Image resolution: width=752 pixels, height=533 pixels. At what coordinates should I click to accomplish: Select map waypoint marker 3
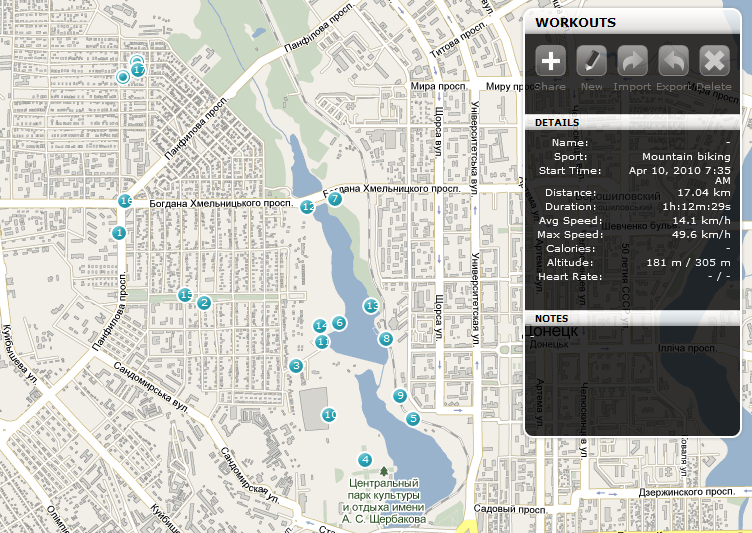point(296,366)
